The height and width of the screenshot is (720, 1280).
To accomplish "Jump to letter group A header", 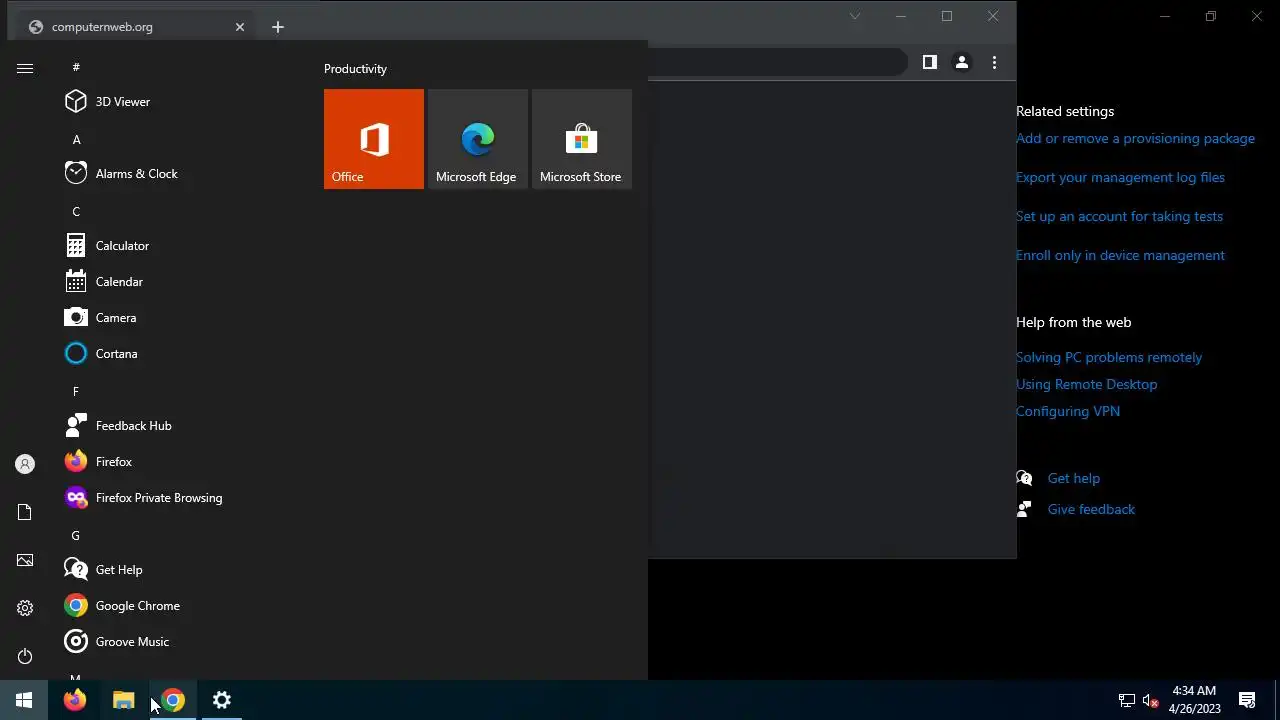I will (76, 139).
